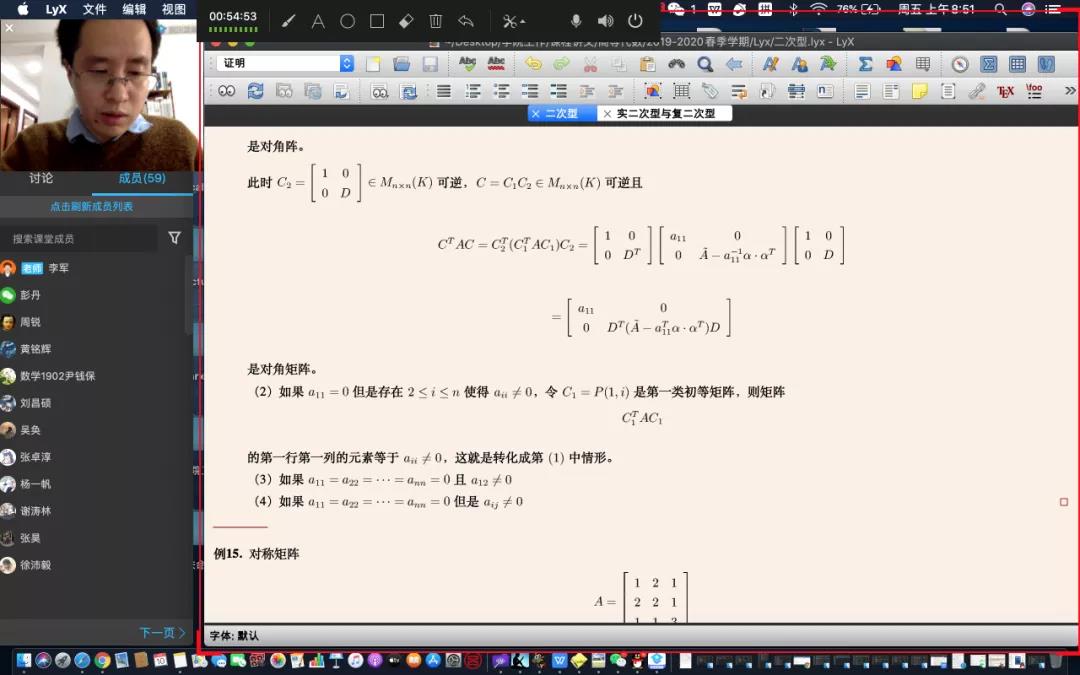Click the yellow undo arrow in LyX
This screenshot has width=1080, height=675.
[x=533, y=64]
